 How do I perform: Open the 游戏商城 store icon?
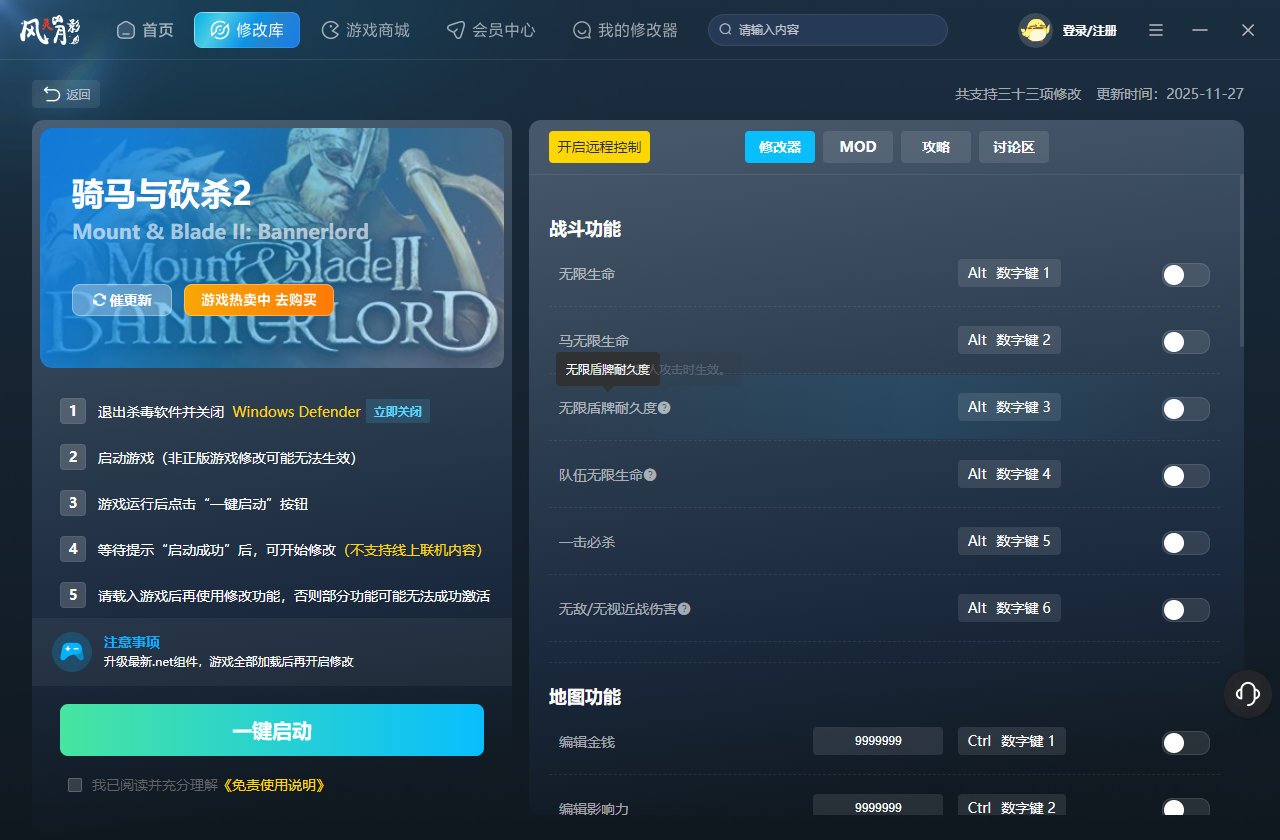[329, 30]
